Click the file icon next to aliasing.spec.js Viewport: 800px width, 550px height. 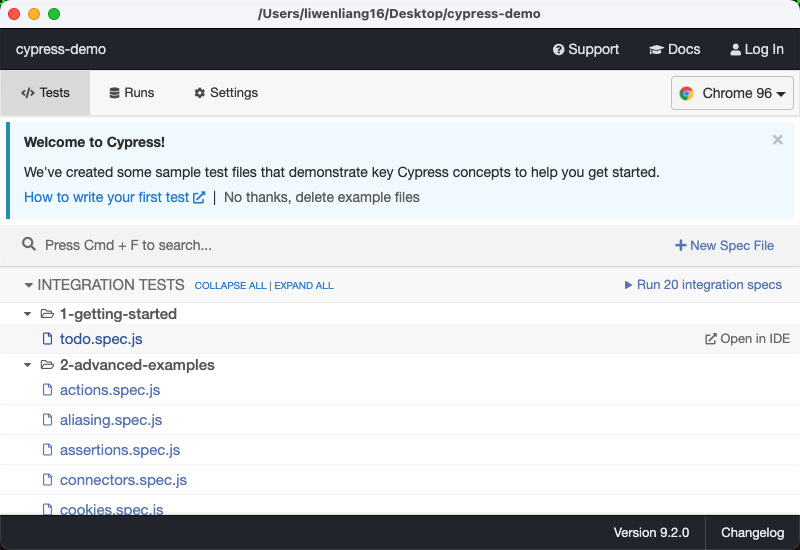[x=47, y=420]
